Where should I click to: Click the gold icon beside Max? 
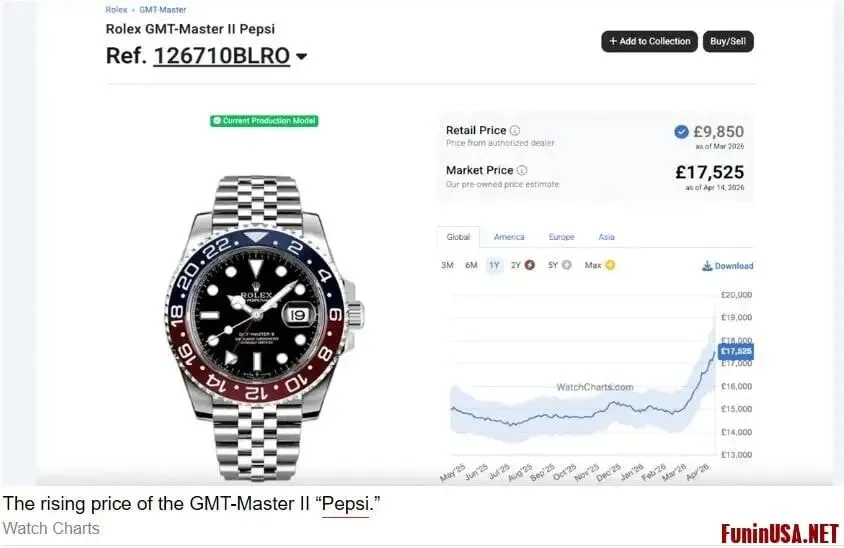pyautogui.click(x=610, y=265)
